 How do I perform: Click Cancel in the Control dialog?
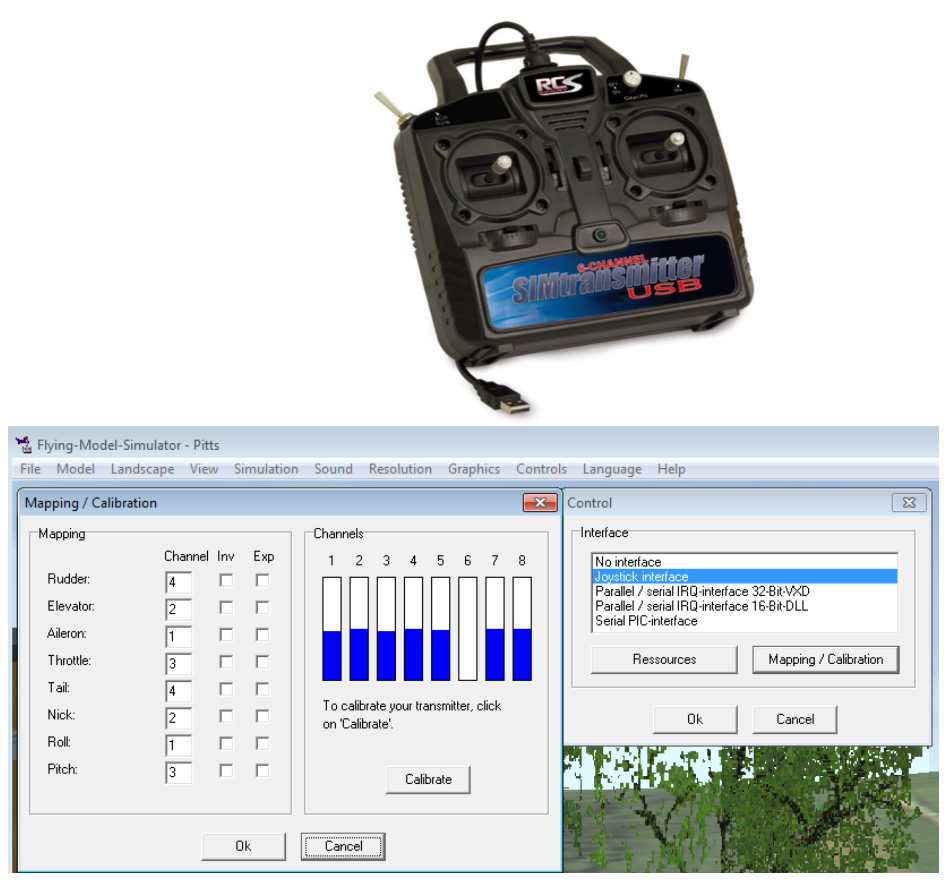coord(795,719)
